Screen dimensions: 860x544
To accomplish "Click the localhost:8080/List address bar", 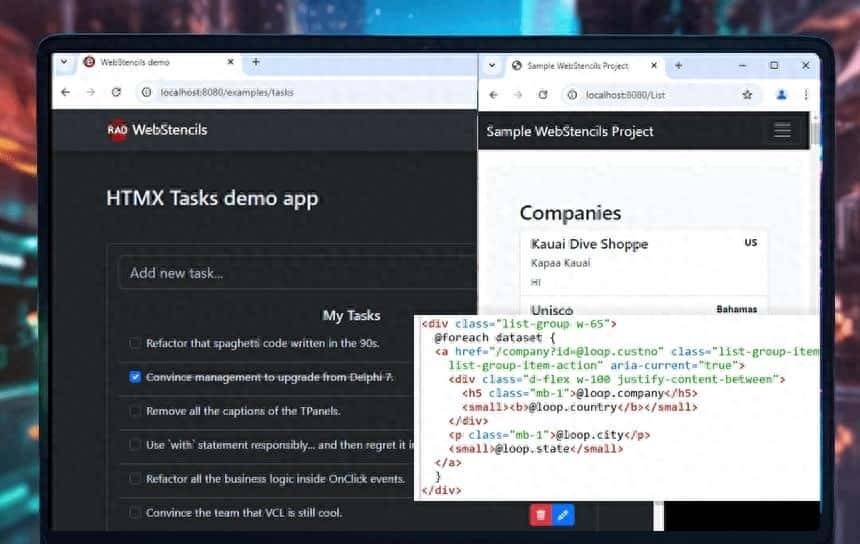I will tap(660, 95).
